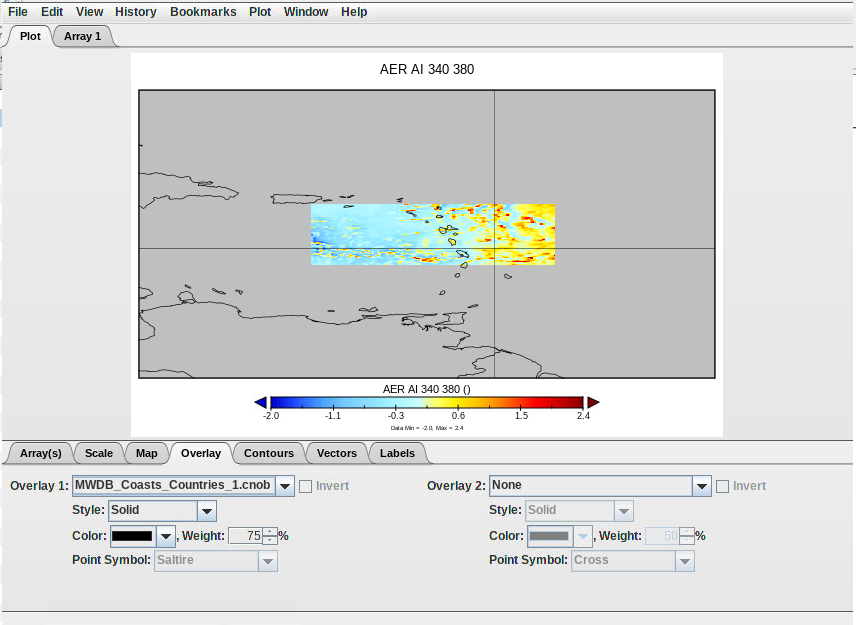Click Overlay 1 black color swatch
Screen dimensions: 856x625
(x=132, y=536)
